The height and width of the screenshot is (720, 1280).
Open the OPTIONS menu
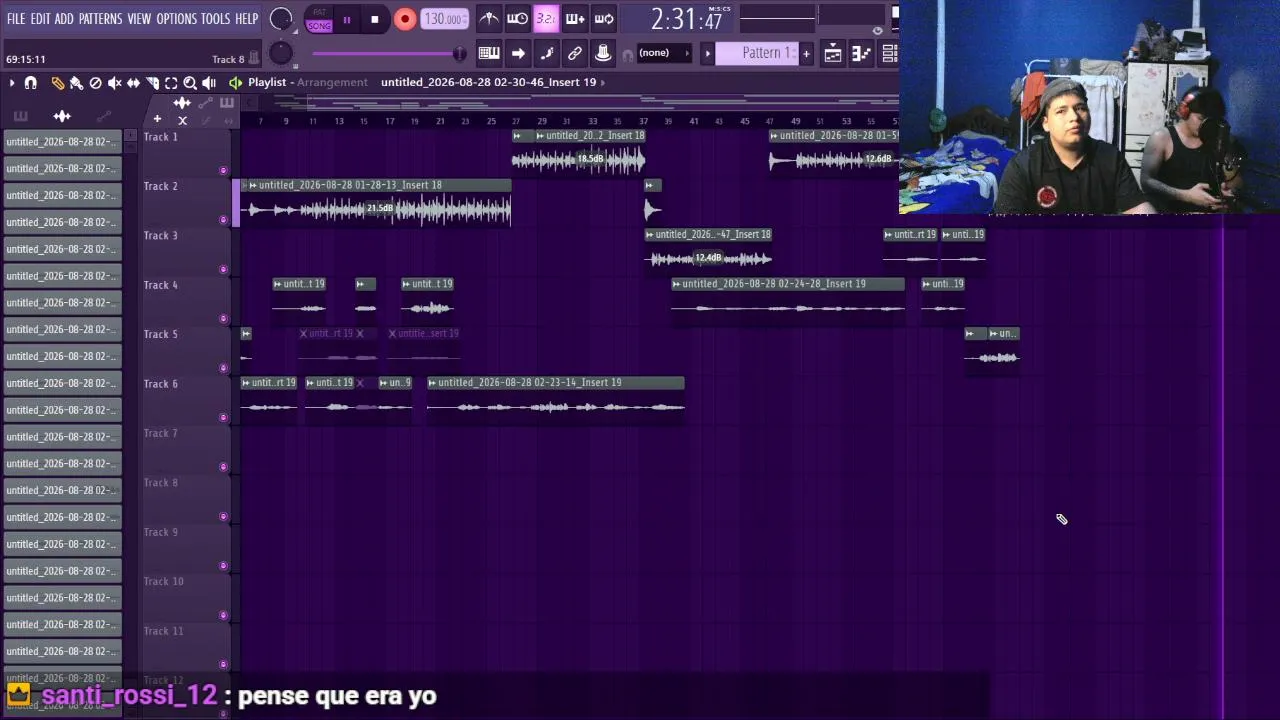[177, 19]
